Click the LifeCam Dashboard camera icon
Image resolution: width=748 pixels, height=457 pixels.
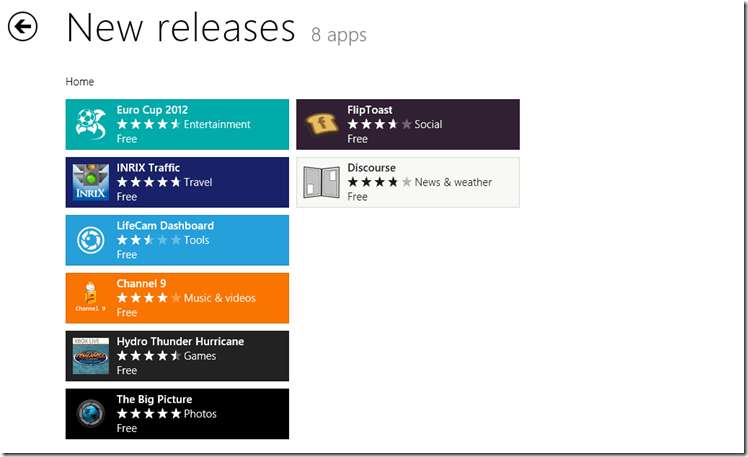pos(91,240)
